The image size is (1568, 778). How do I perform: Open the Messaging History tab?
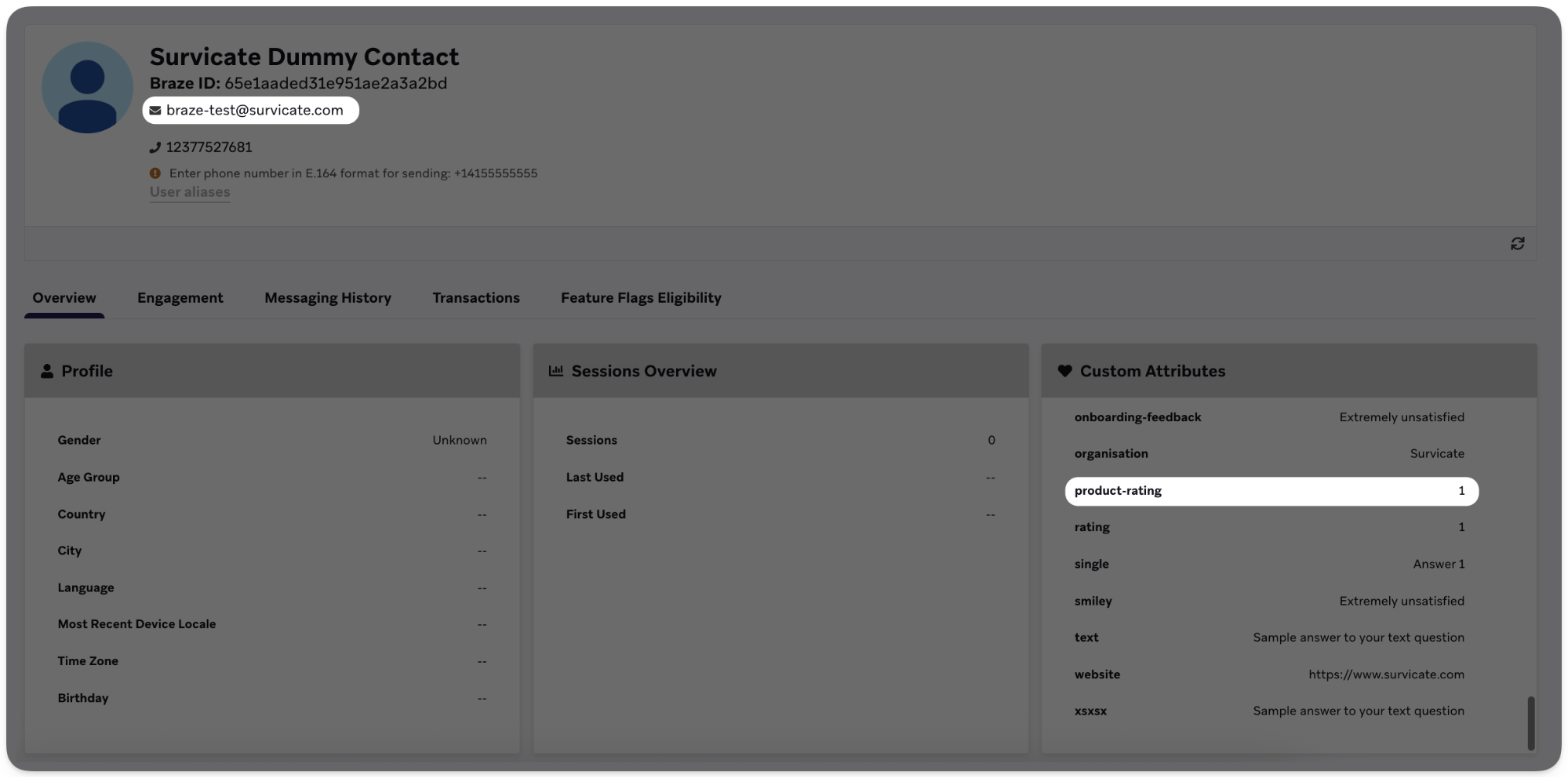[328, 297]
